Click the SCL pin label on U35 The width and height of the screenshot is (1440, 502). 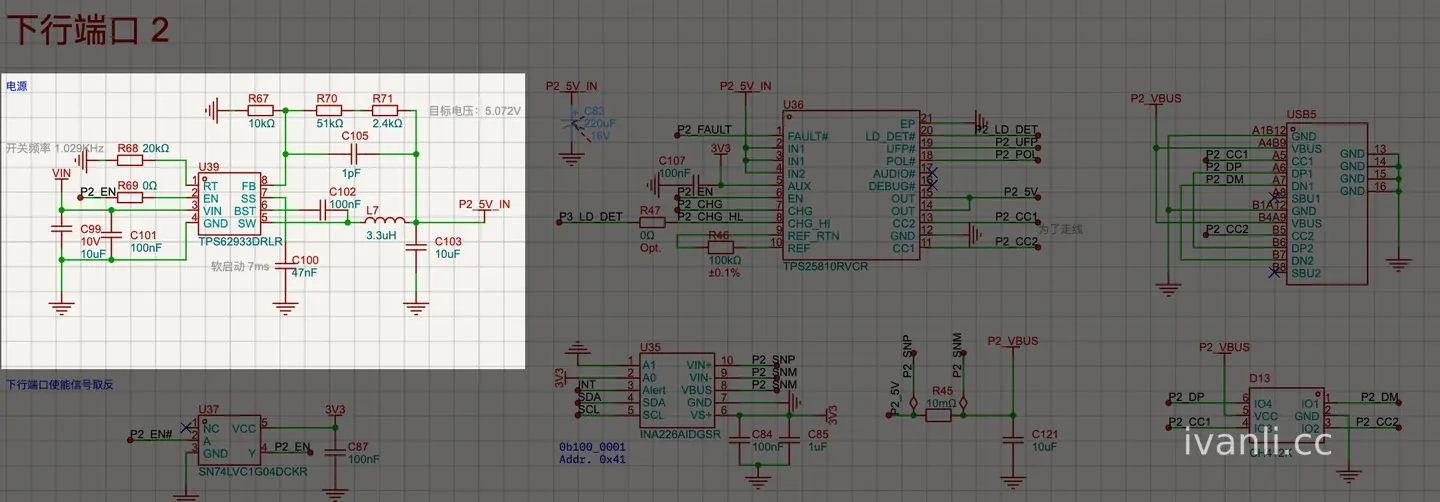[x=653, y=414]
